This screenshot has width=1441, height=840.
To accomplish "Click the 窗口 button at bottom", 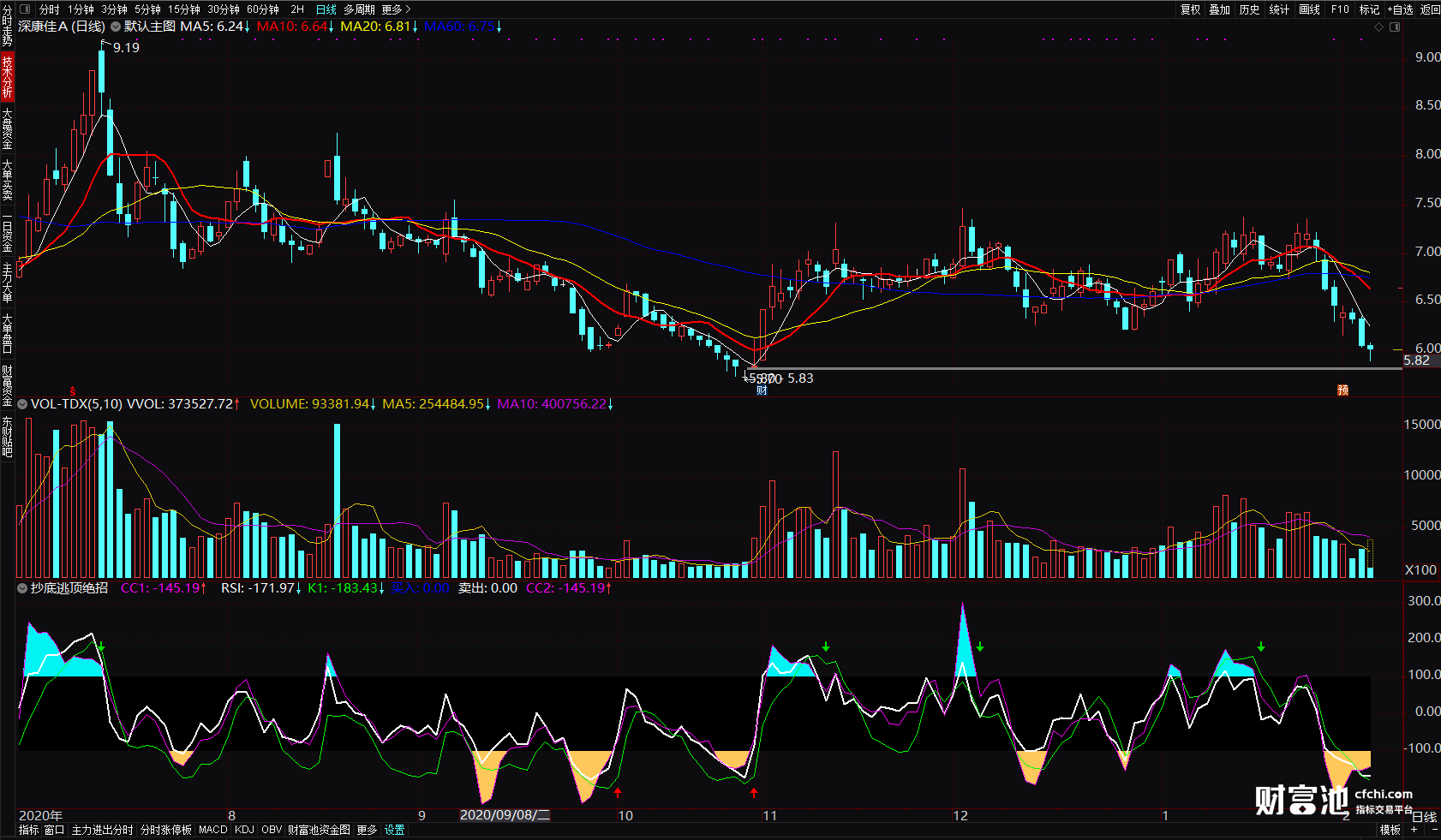I will click(54, 830).
